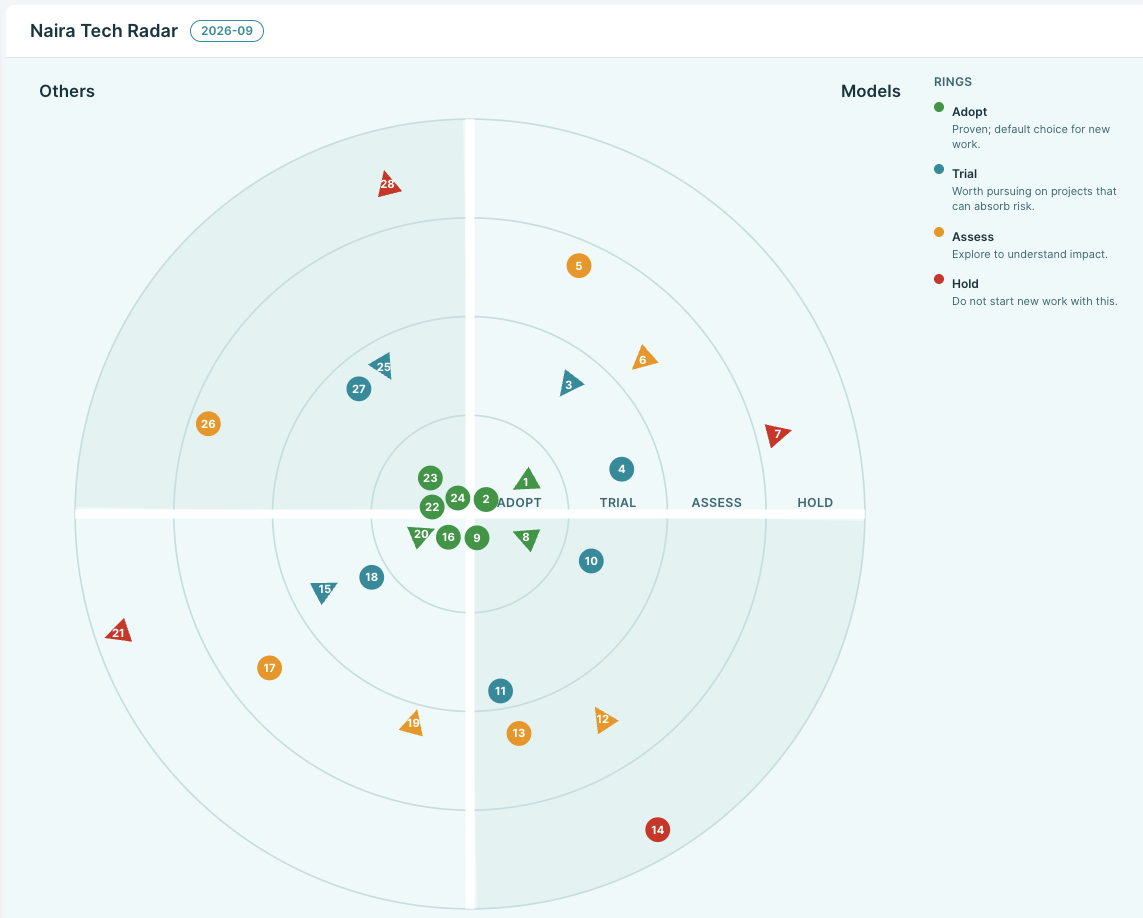Open teal triangle blip 3
This screenshot has width=1143, height=918.
[x=570, y=384]
